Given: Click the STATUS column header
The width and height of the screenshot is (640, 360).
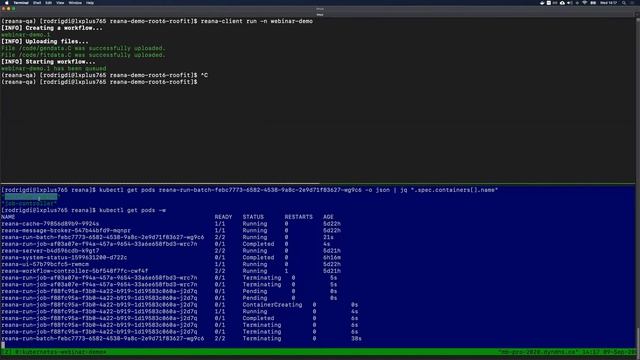Looking at the screenshot, I should (x=253, y=217).
